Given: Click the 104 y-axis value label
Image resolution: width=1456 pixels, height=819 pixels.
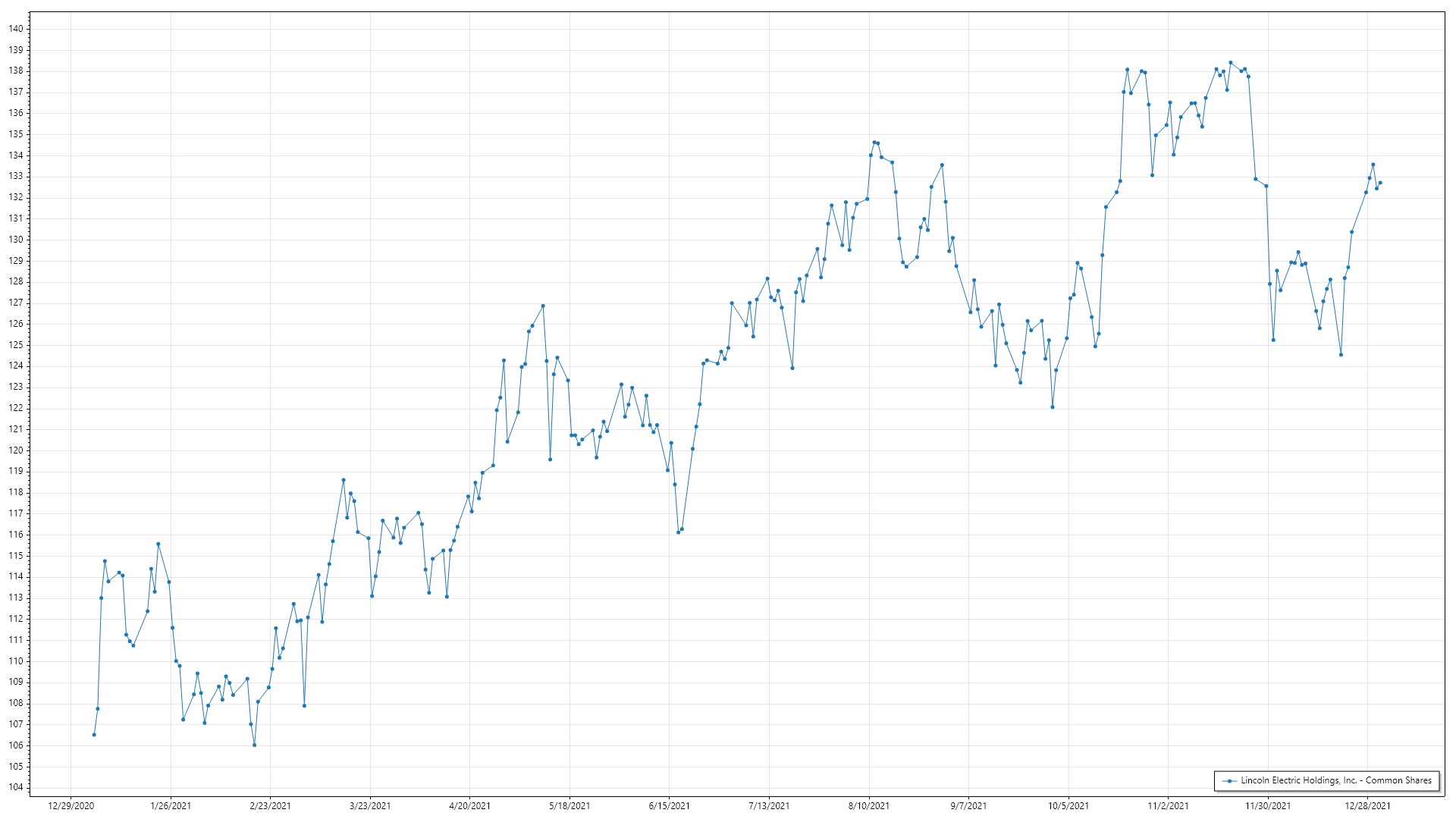Looking at the screenshot, I should click(x=16, y=787).
